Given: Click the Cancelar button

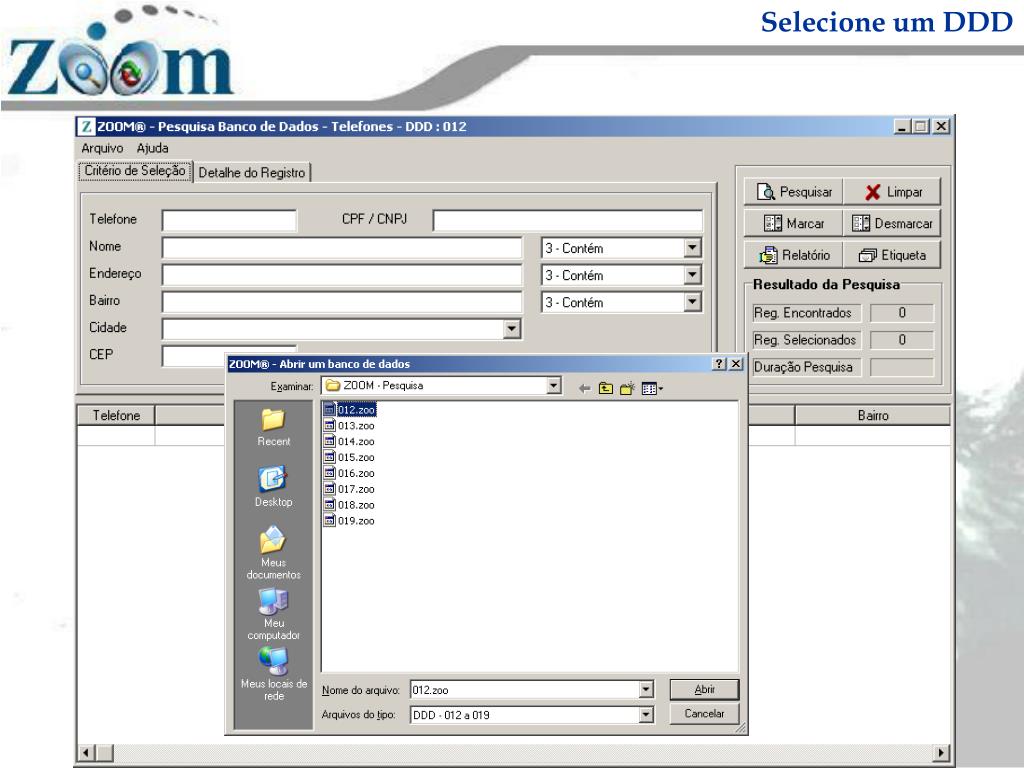Looking at the screenshot, I should (705, 714).
